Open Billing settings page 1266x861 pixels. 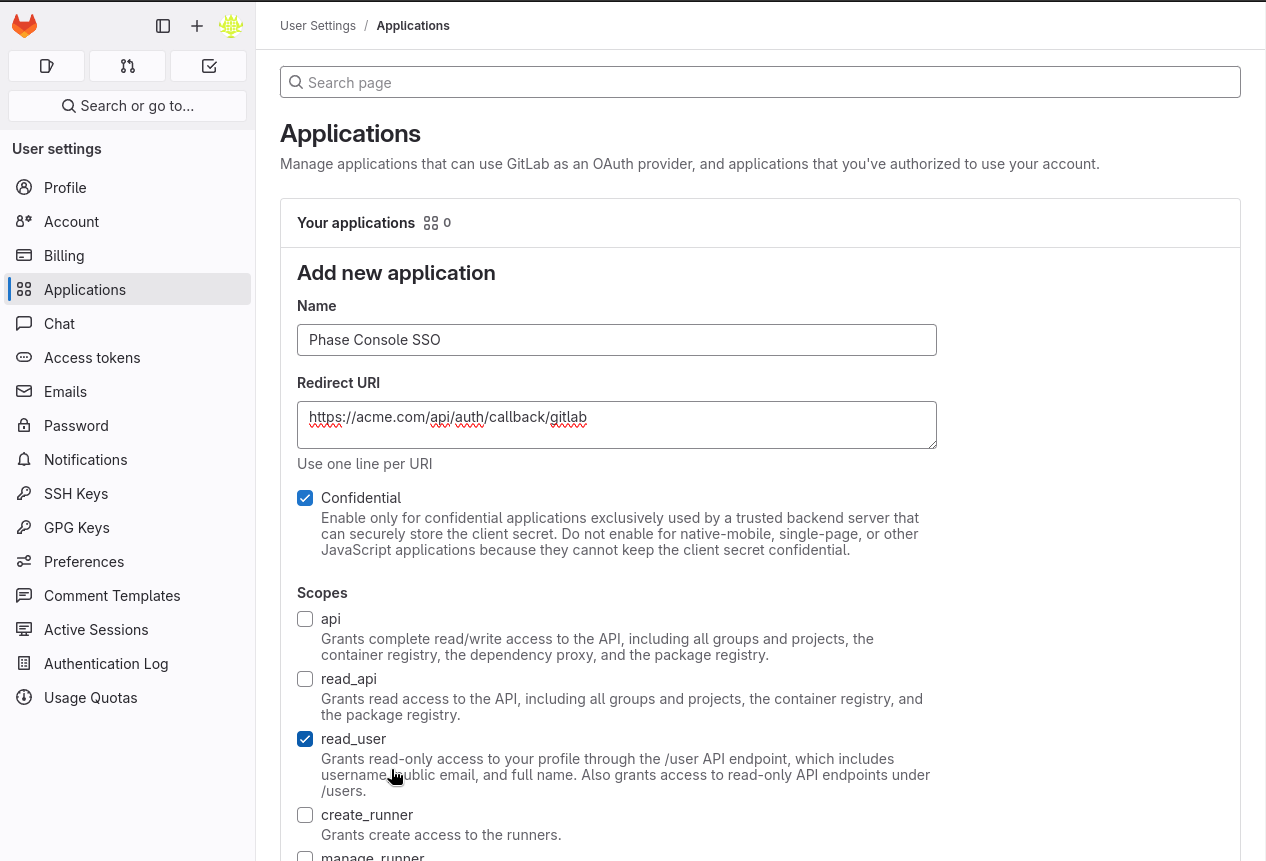pos(128,255)
